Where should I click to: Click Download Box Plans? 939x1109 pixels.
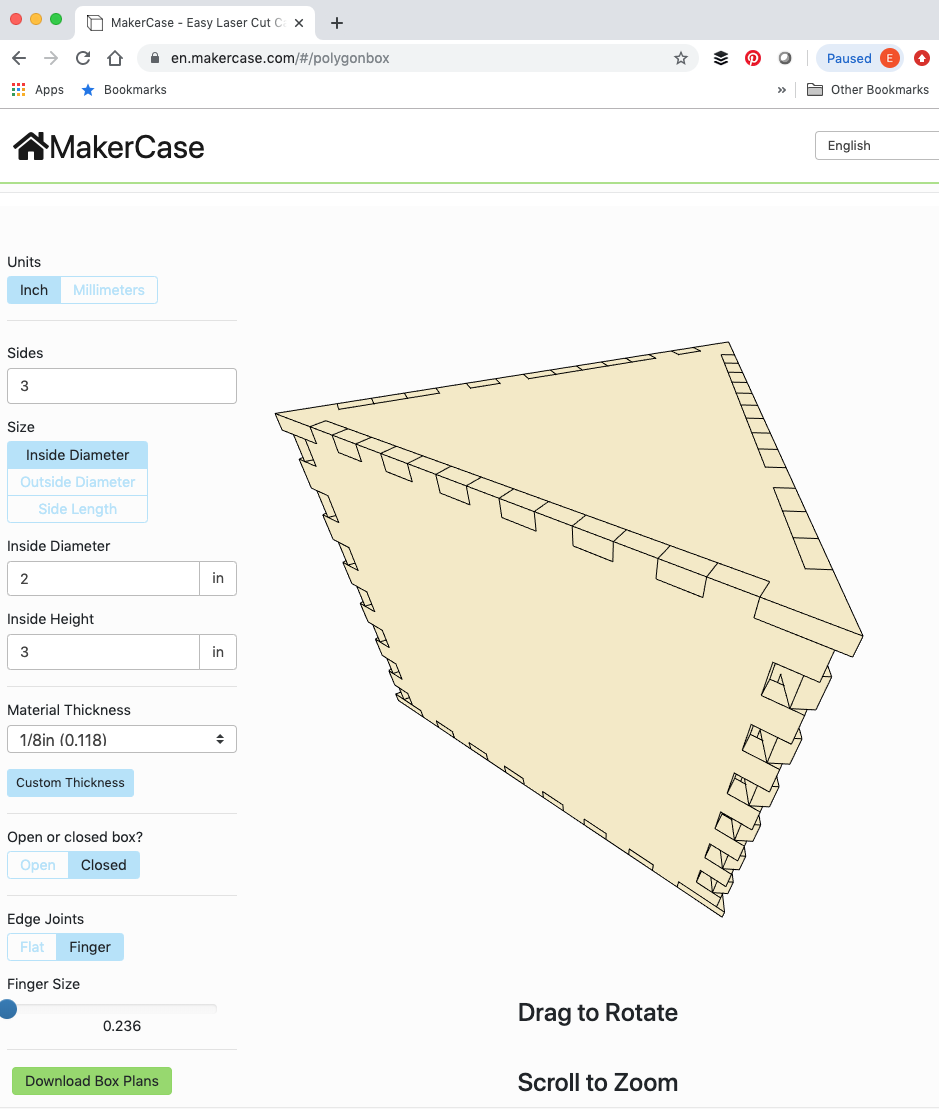(x=91, y=1080)
